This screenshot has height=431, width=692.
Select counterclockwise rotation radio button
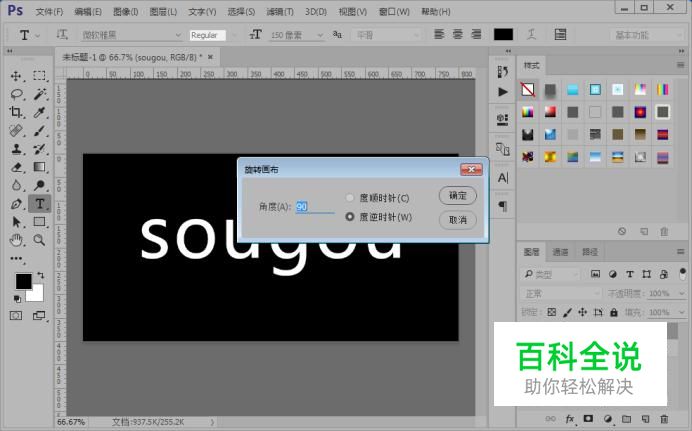pos(350,217)
